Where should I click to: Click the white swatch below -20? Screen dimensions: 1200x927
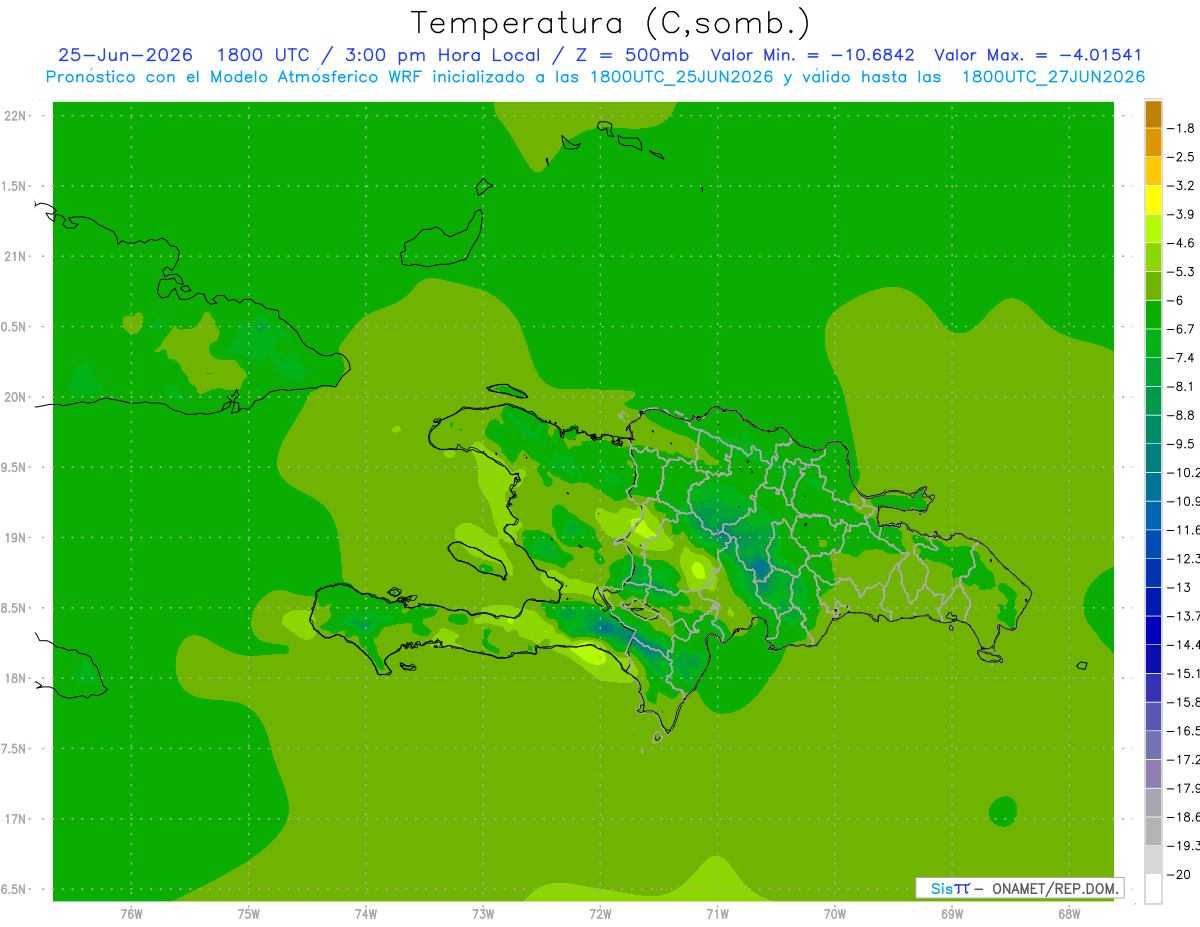click(1153, 889)
